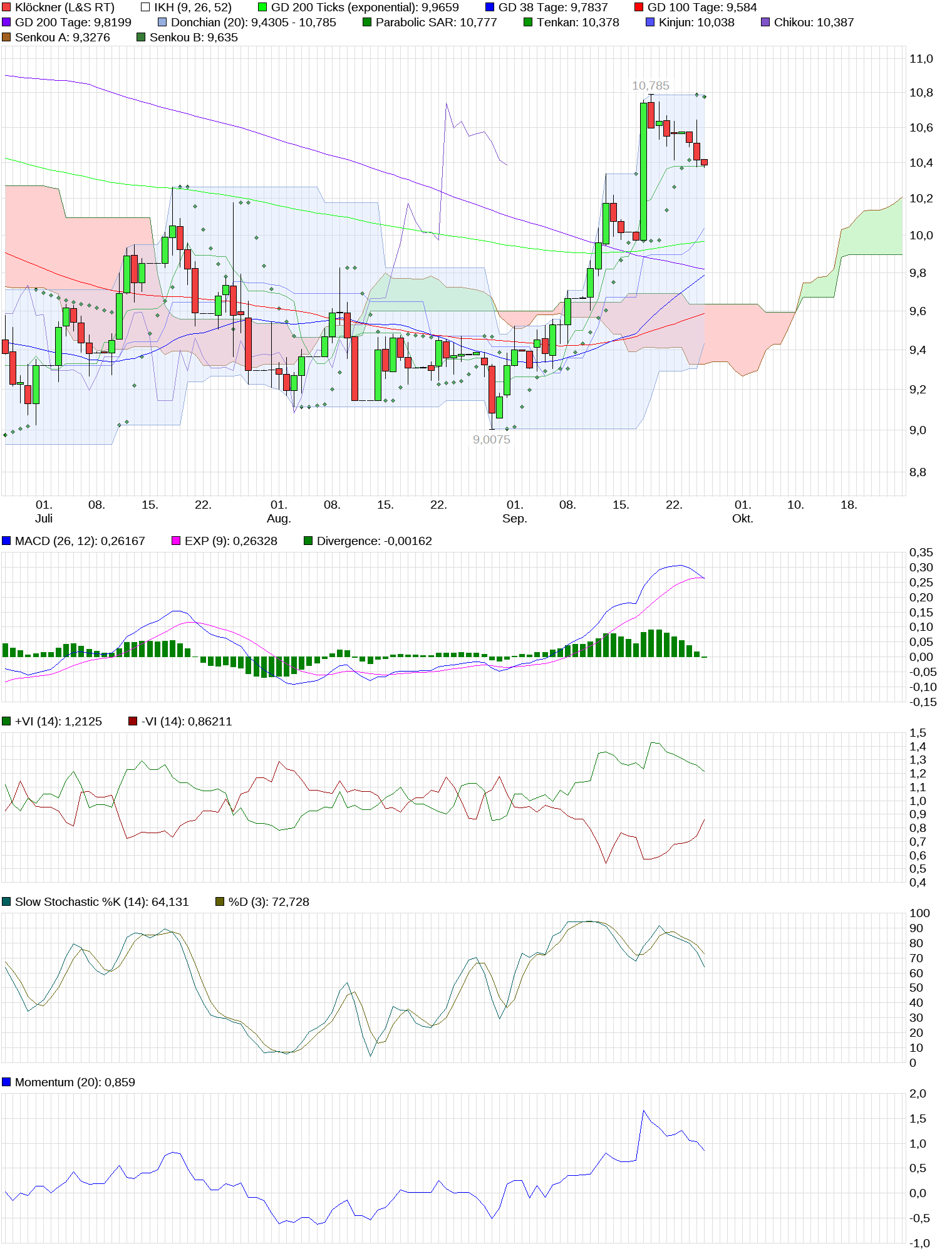The height and width of the screenshot is (1256, 952).
Task: Select the "Senkou B: 9,635" legend label
Action: (x=194, y=38)
